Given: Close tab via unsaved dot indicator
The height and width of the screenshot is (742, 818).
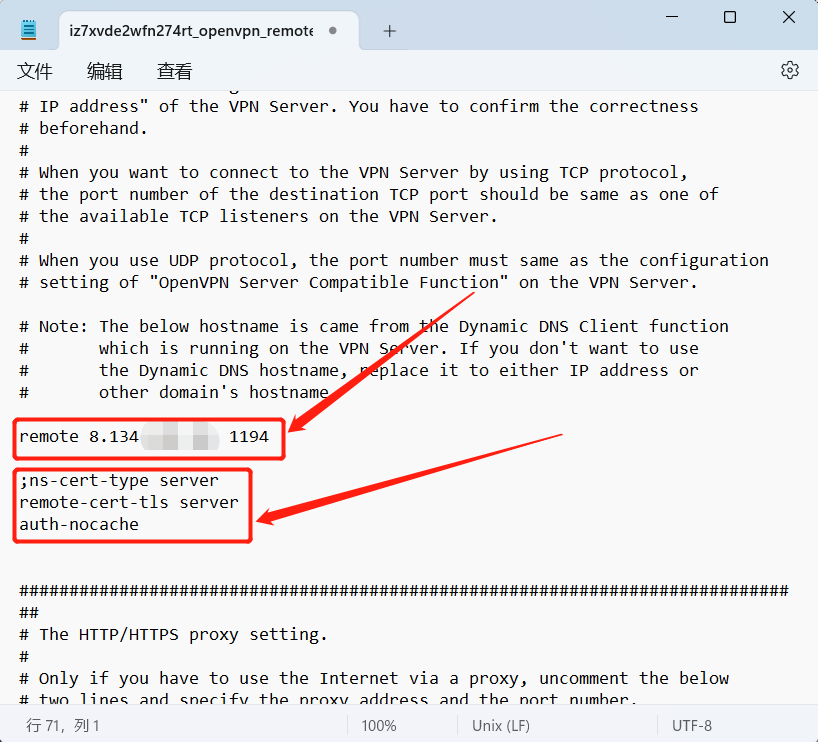Looking at the screenshot, I should coord(332,31).
